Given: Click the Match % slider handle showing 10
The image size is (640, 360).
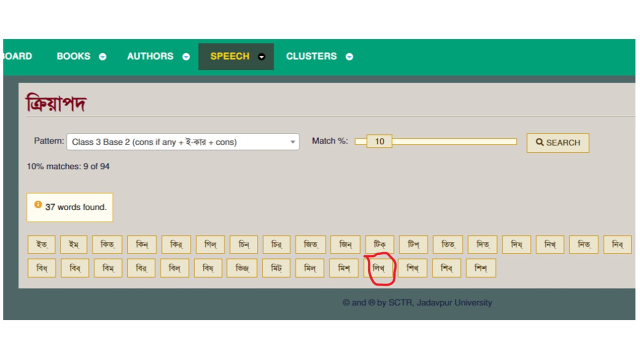Looking at the screenshot, I should point(379,141).
